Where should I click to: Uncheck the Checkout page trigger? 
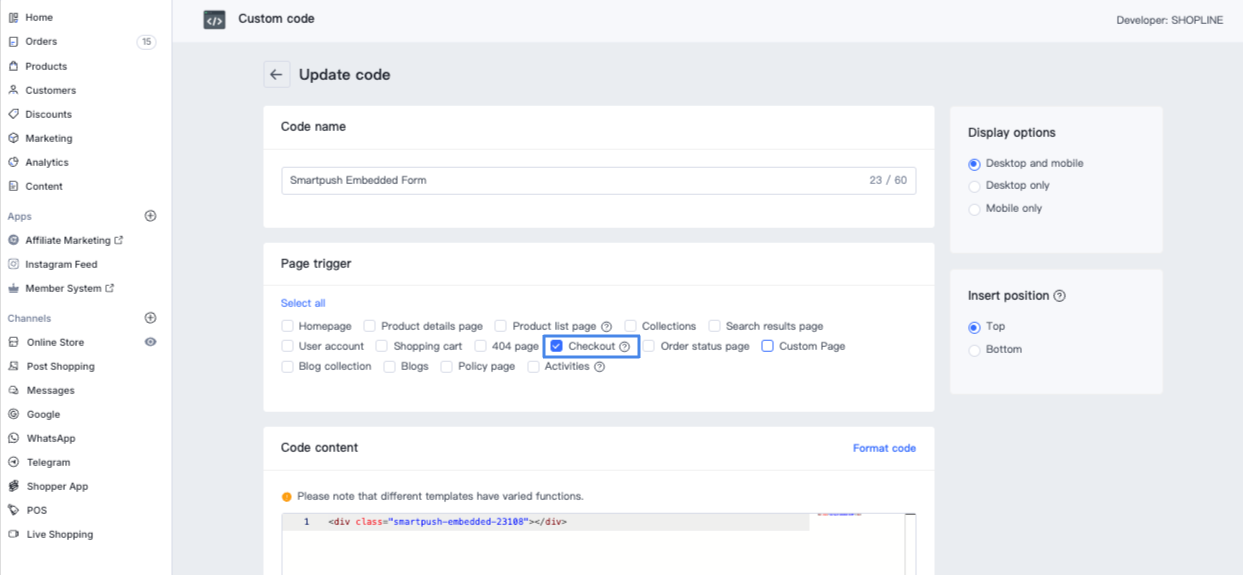click(x=557, y=346)
